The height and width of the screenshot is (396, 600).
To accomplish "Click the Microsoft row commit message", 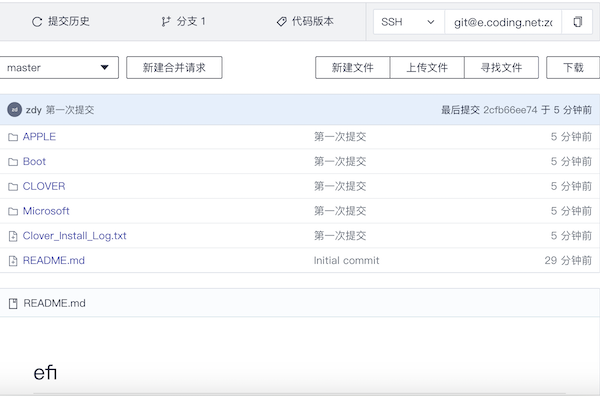I will (x=340, y=211).
